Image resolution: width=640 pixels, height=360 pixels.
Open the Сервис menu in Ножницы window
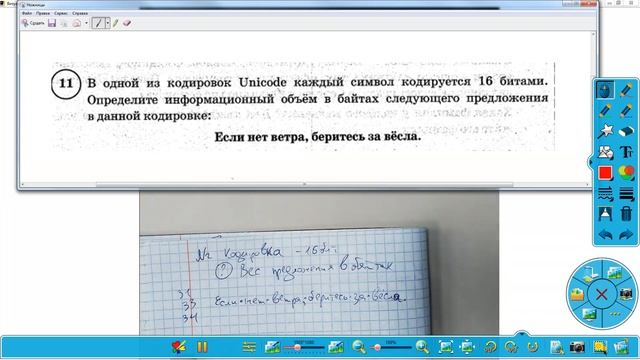(x=61, y=13)
